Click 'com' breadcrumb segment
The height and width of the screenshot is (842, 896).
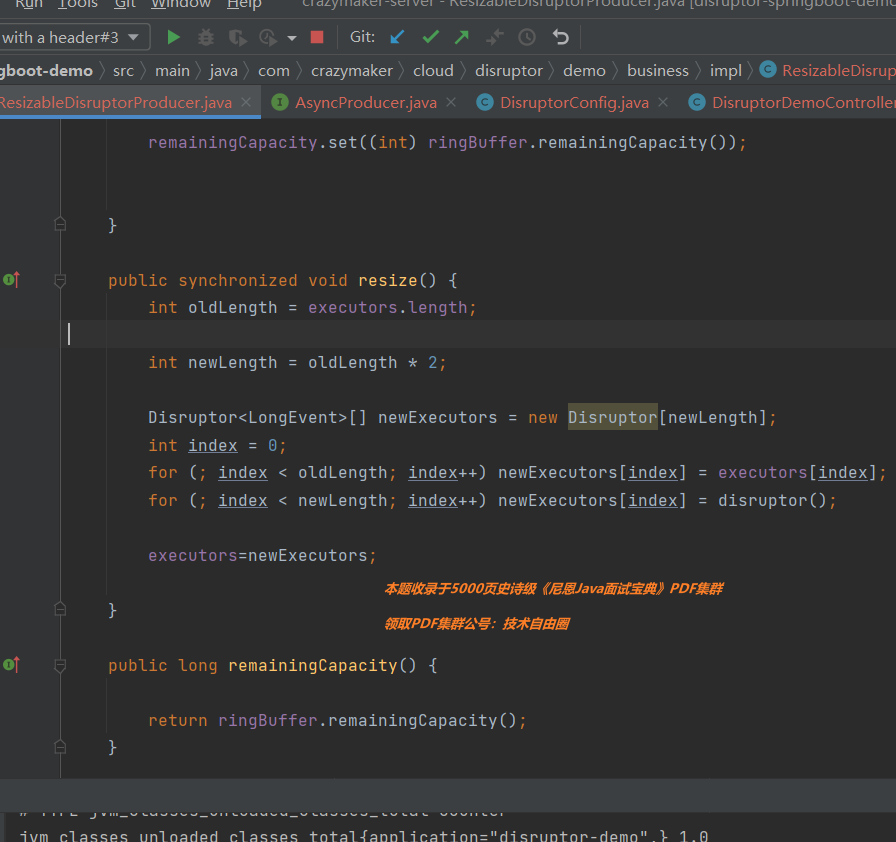coord(274,71)
